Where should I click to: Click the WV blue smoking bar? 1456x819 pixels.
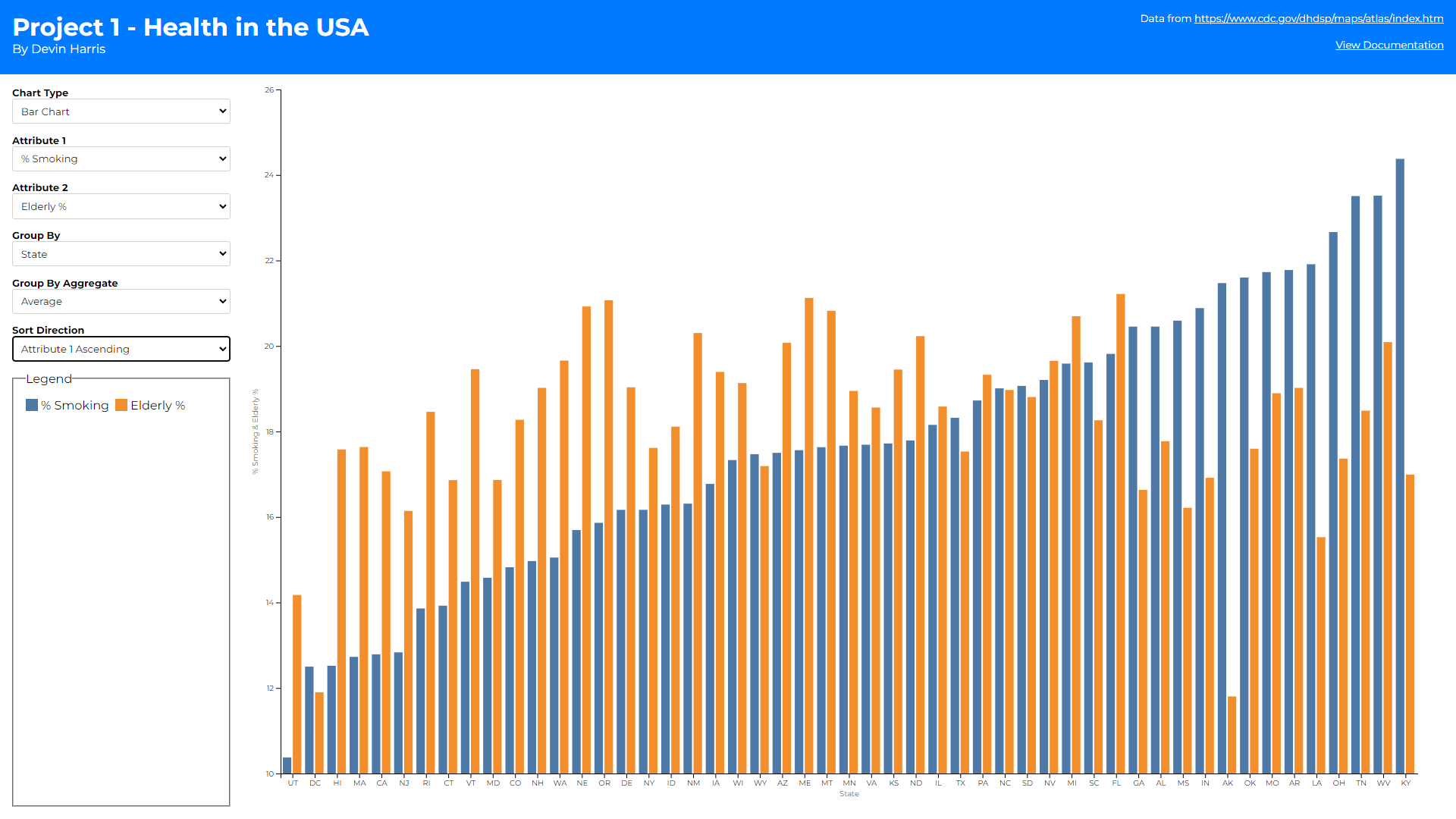(x=1378, y=485)
